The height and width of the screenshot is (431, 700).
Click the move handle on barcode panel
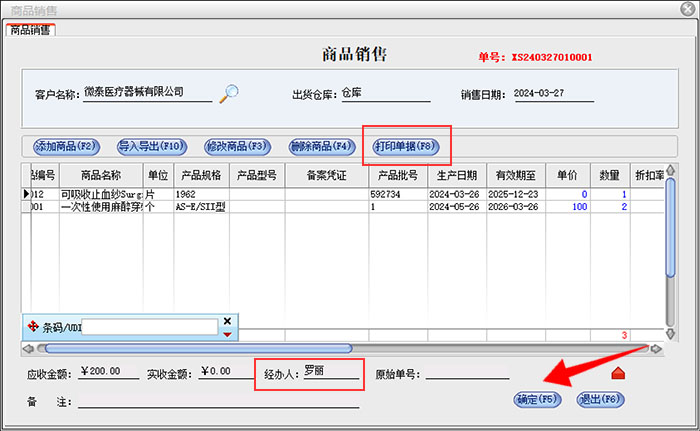tap(32, 326)
